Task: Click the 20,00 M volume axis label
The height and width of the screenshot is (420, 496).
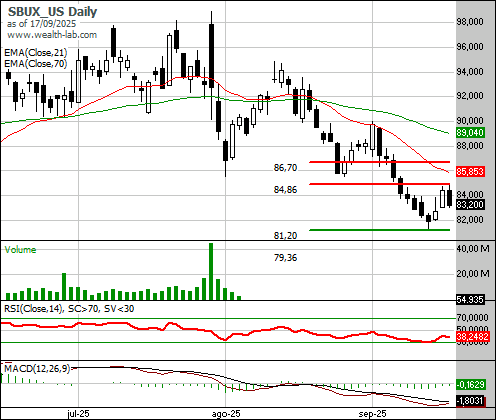Action: coord(473,274)
